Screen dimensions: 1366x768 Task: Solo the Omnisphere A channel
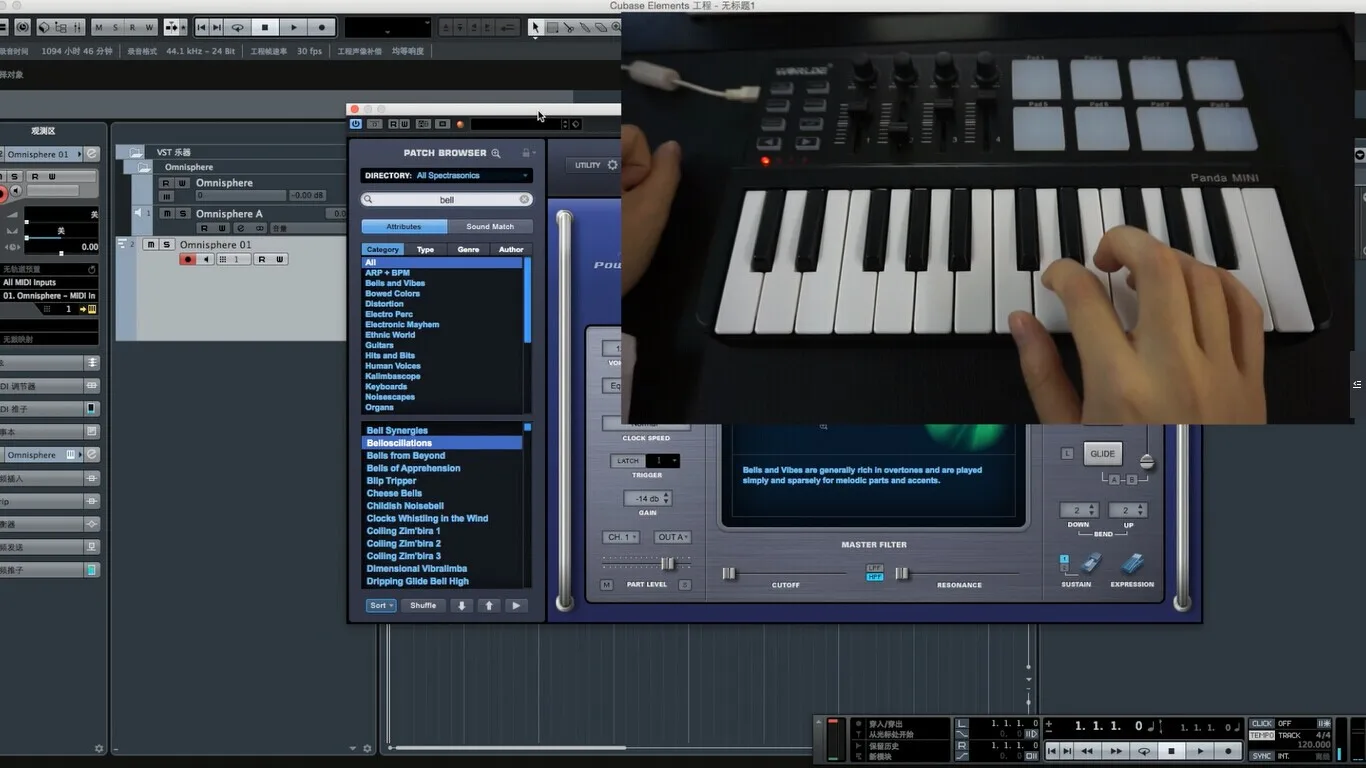click(x=182, y=213)
